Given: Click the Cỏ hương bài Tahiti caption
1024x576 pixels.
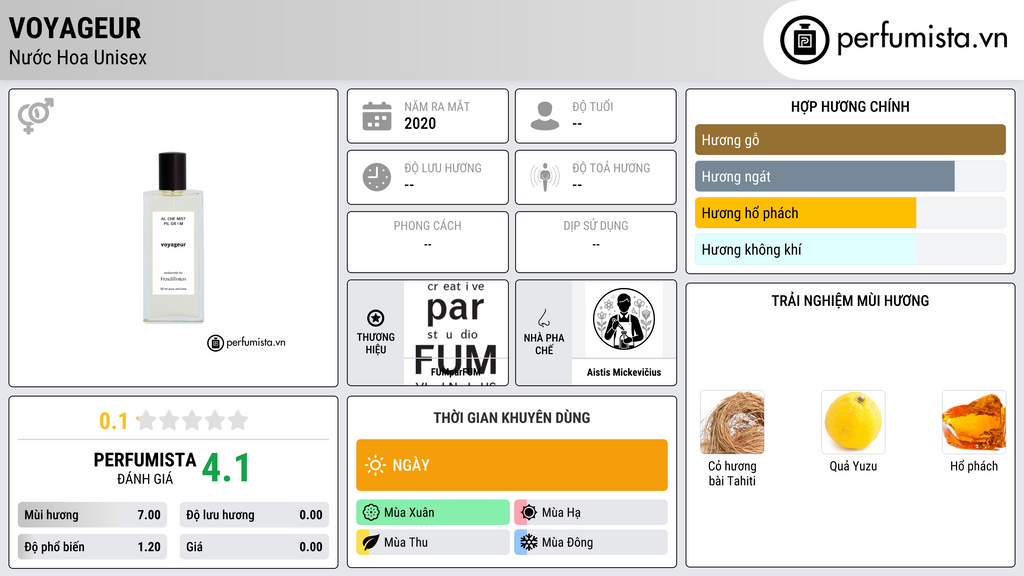Looking at the screenshot, I should point(732,473).
